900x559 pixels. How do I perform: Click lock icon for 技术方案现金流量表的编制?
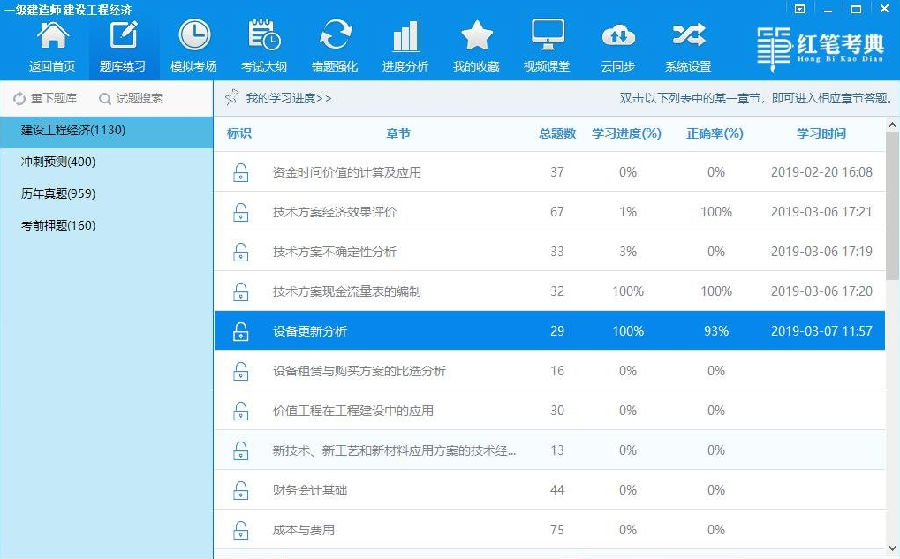click(240, 292)
